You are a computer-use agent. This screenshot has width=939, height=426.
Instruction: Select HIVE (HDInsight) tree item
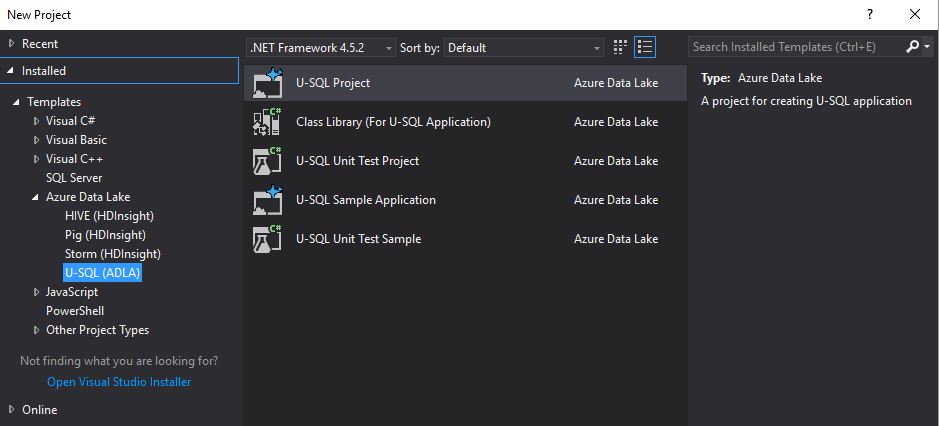109,216
